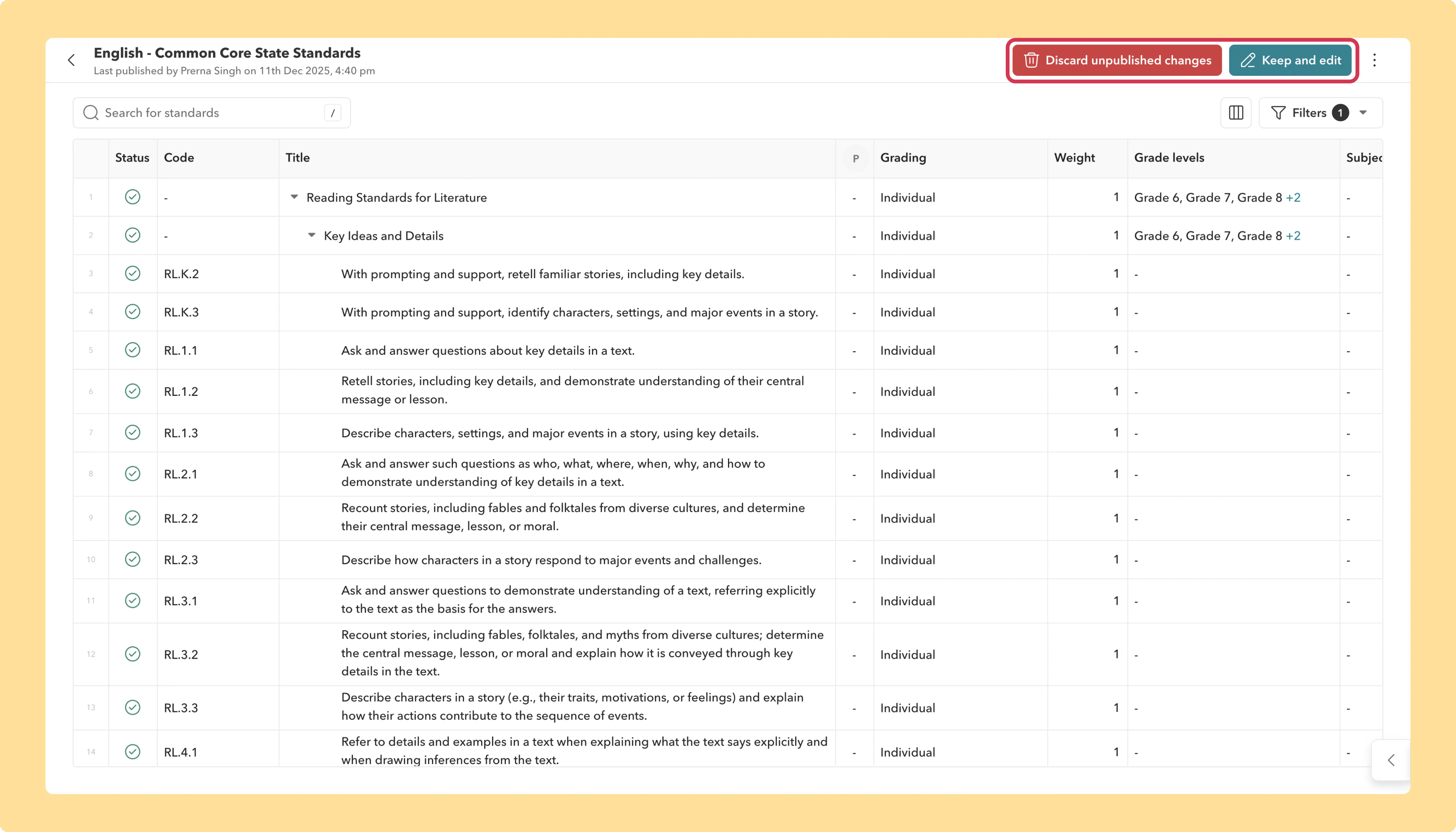Select the RL.2.3 code cell
This screenshot has width=1456, height=832.
click(218, 559)
